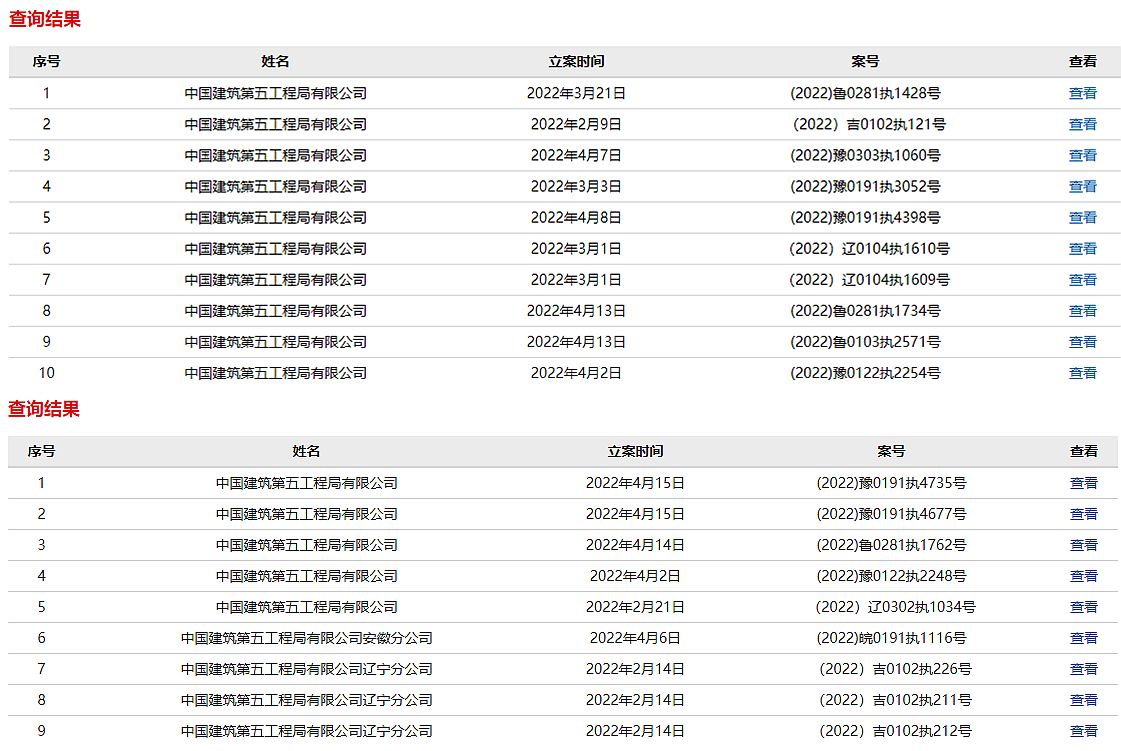Click 序号 header in first table
1121x751 pixels.
[46, 62]
